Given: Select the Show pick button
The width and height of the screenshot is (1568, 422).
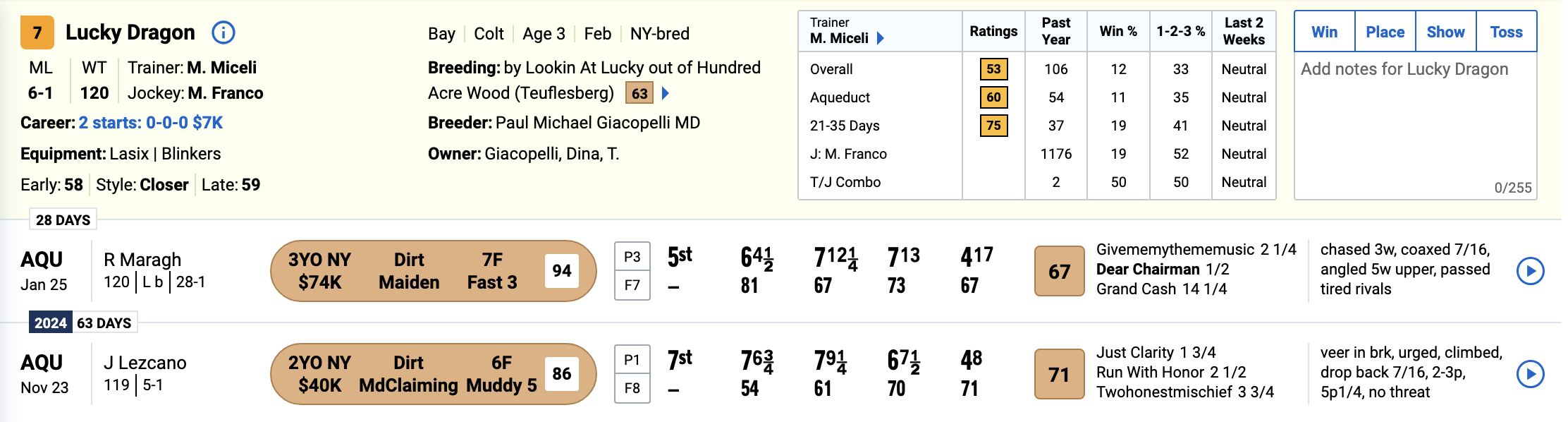Looking at the screenshot, I should pos(1446,32).
